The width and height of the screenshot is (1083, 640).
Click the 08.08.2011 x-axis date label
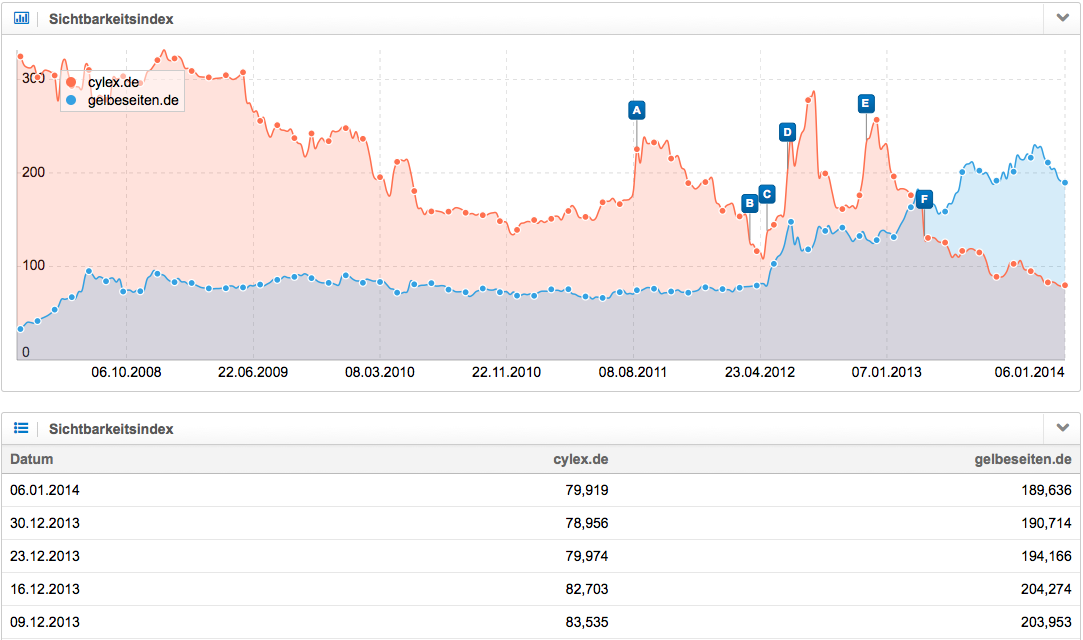(x=633, y=372)
